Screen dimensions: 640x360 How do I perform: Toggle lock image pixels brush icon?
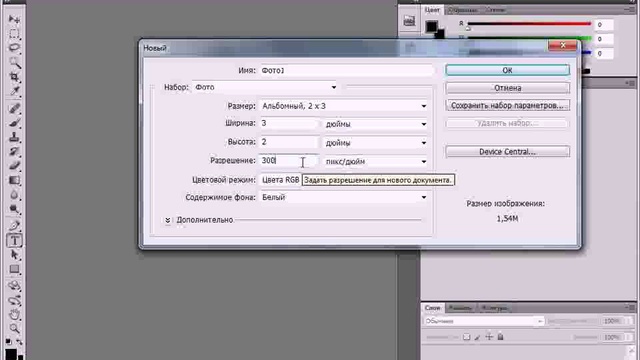pyautogui.click(x=478, y=337)
